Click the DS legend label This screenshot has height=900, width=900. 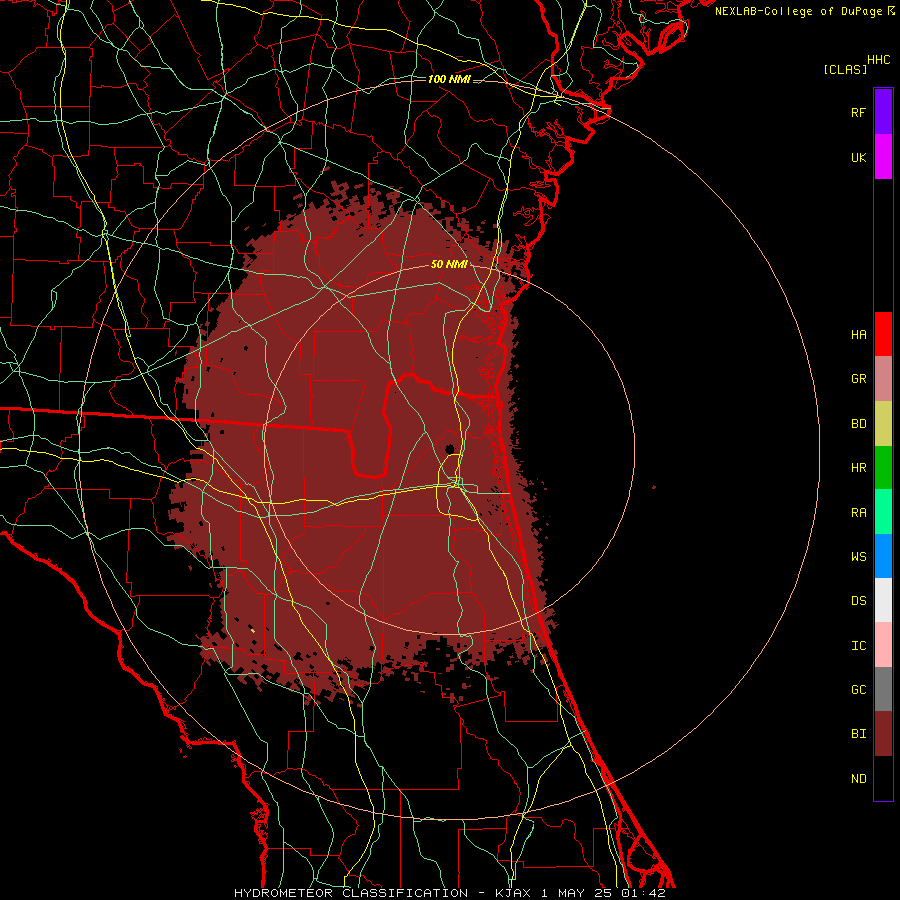point(858,601)
